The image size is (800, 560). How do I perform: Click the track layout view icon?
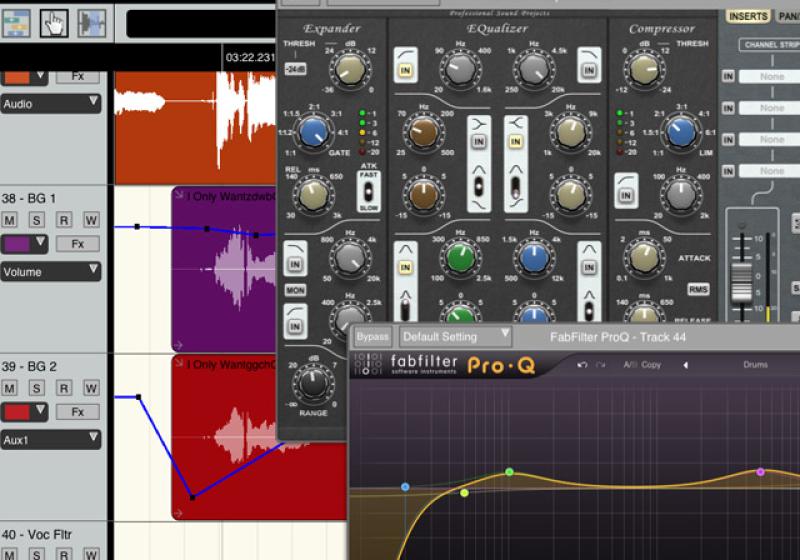[x=15, y=22]
